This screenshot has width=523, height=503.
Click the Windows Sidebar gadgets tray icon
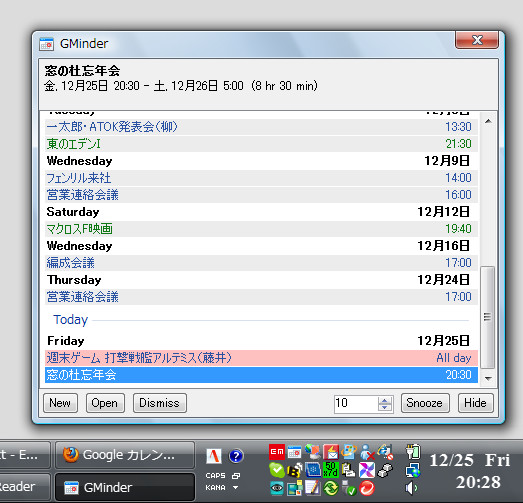pos(295,488)
